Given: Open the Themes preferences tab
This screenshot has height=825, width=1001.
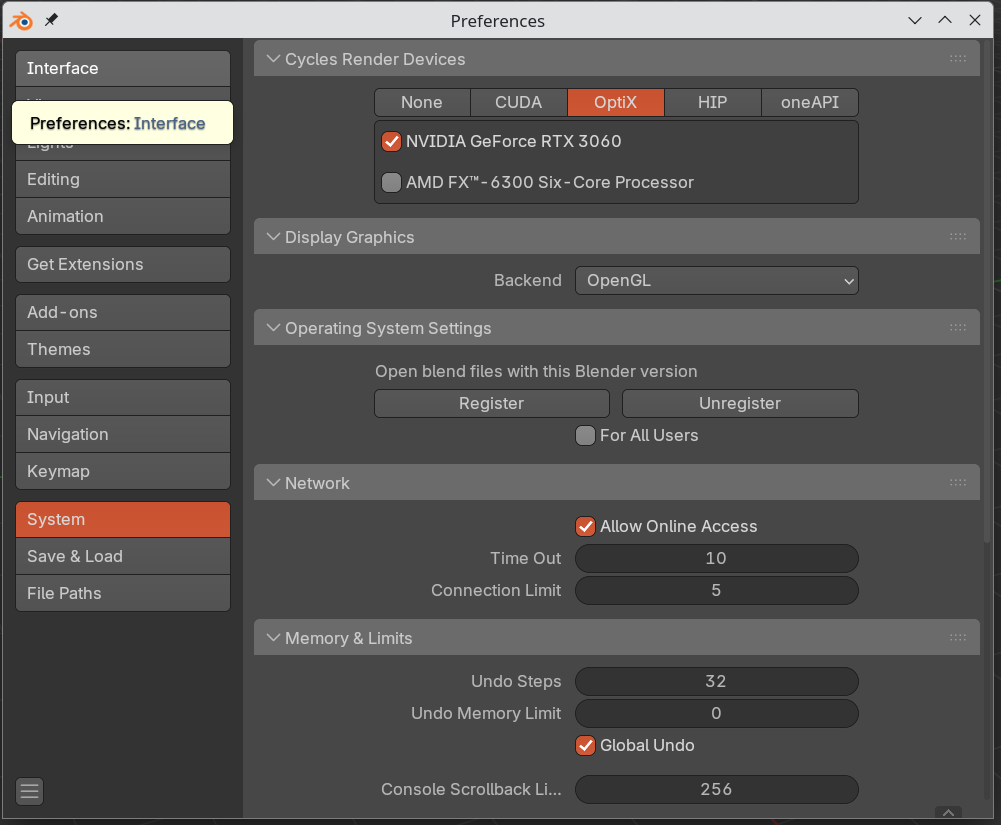Looking at the screenshot, I should click(123, 349).
